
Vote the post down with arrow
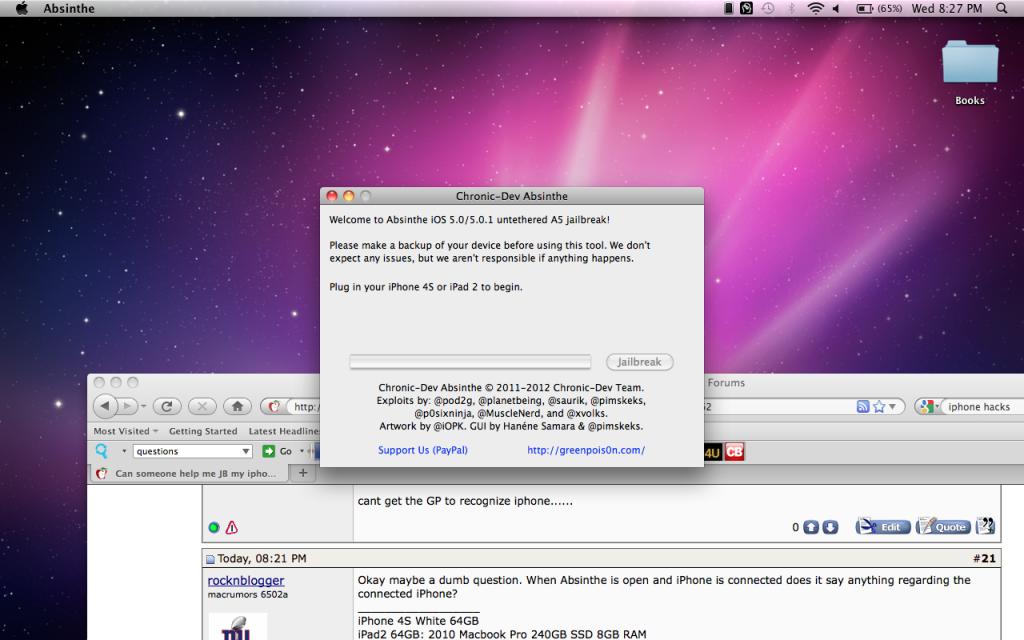[x=830, y=527]
